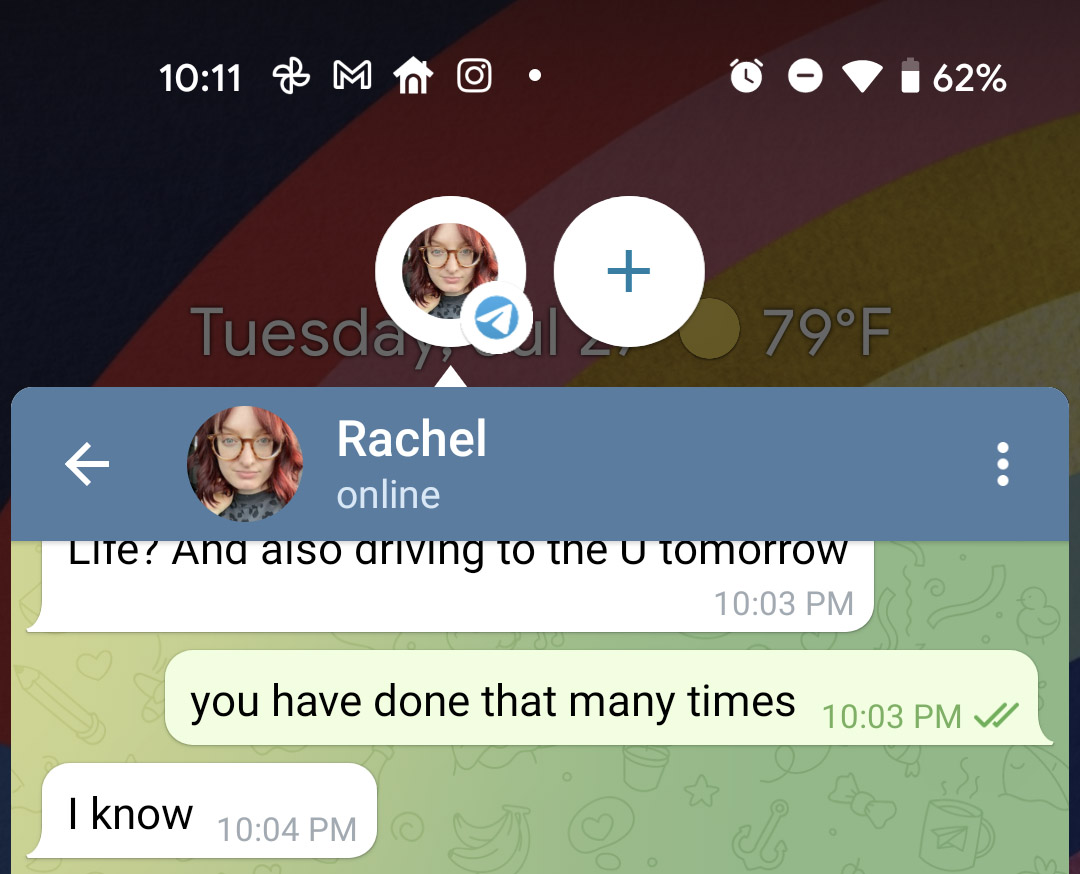Viewport: 1080px width, 874px height.
Task: Select Rachel's floating chat bubble
Action: click(x=450, y=271)
